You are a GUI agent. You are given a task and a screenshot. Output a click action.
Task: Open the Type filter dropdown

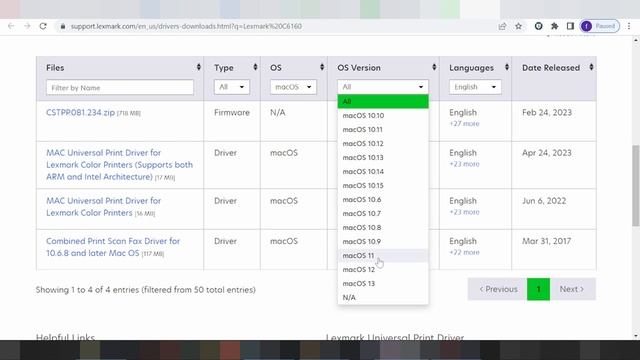point(232,87)
